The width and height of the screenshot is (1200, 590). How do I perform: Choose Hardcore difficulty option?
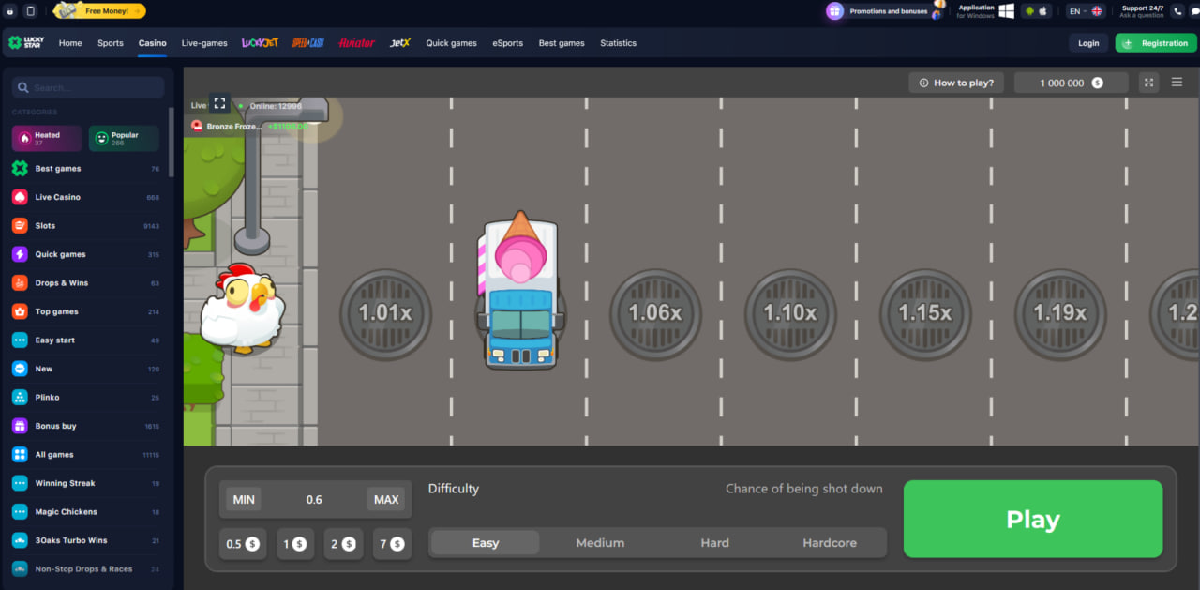tap(829, 543)
